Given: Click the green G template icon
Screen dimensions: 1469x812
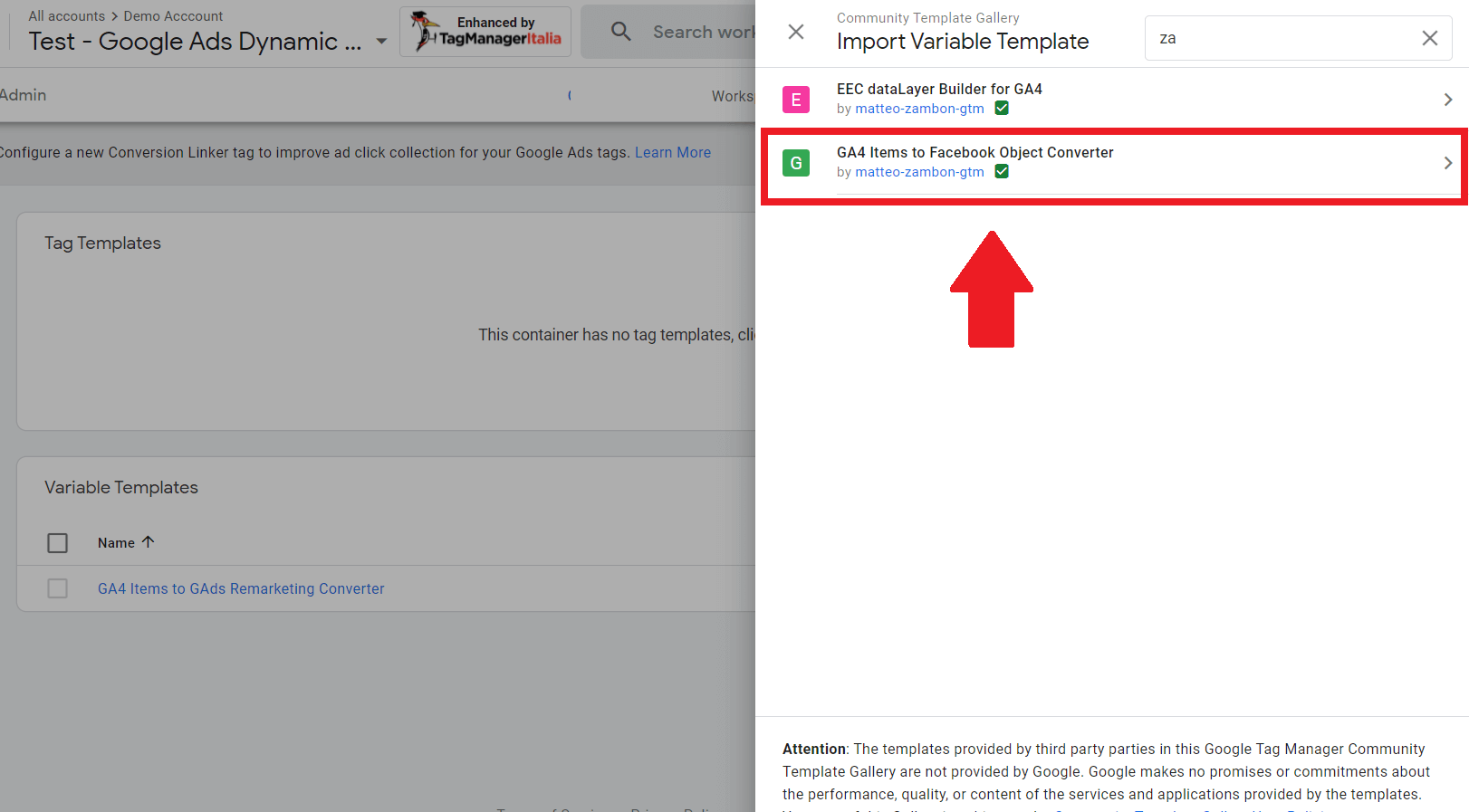Looking at the screenshot, I should [796, 163].
